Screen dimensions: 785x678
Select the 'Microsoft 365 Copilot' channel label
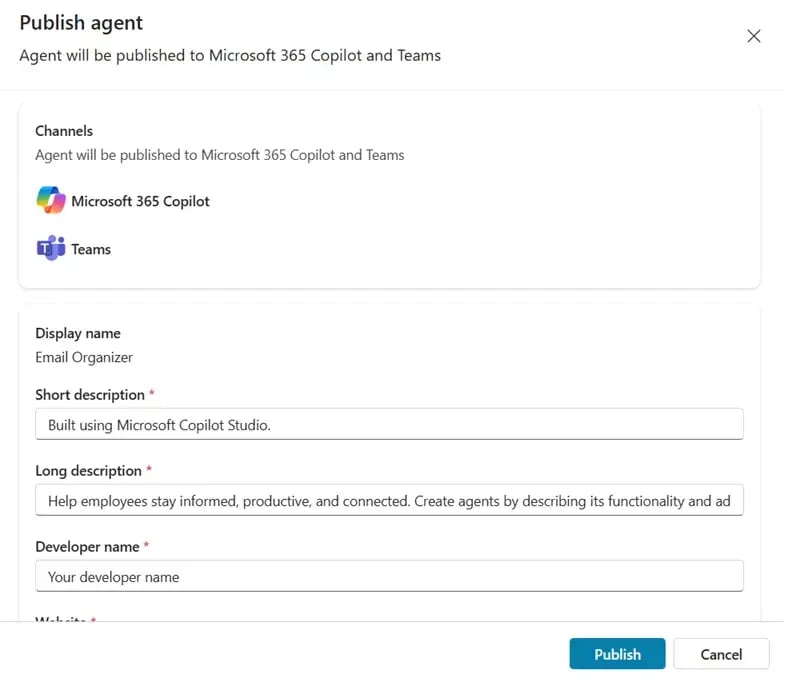tap(141, 201)
